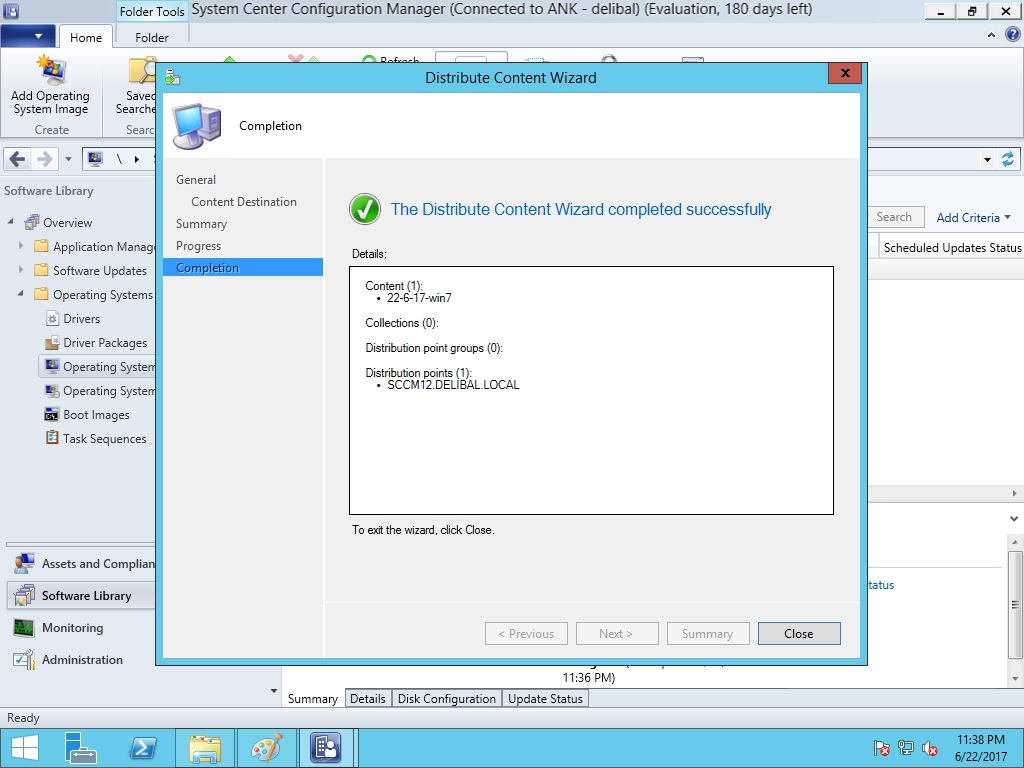Select the Drivers node icon
The width and height of the screenshot is (1024, 768).
[x=53, y=319]
